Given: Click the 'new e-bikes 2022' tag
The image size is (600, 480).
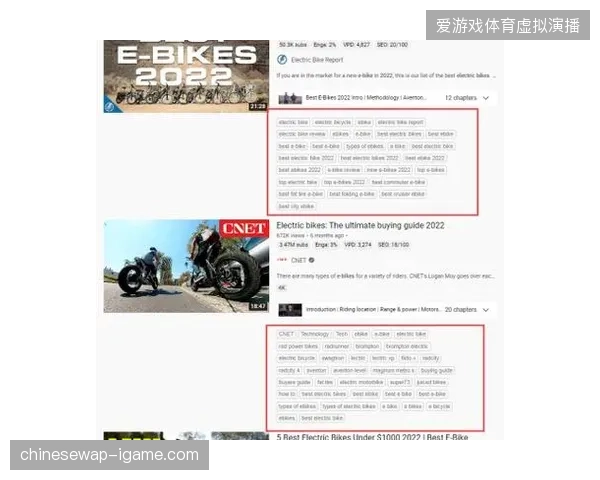Looking at the screenshot, I should [x=388, y=170].
